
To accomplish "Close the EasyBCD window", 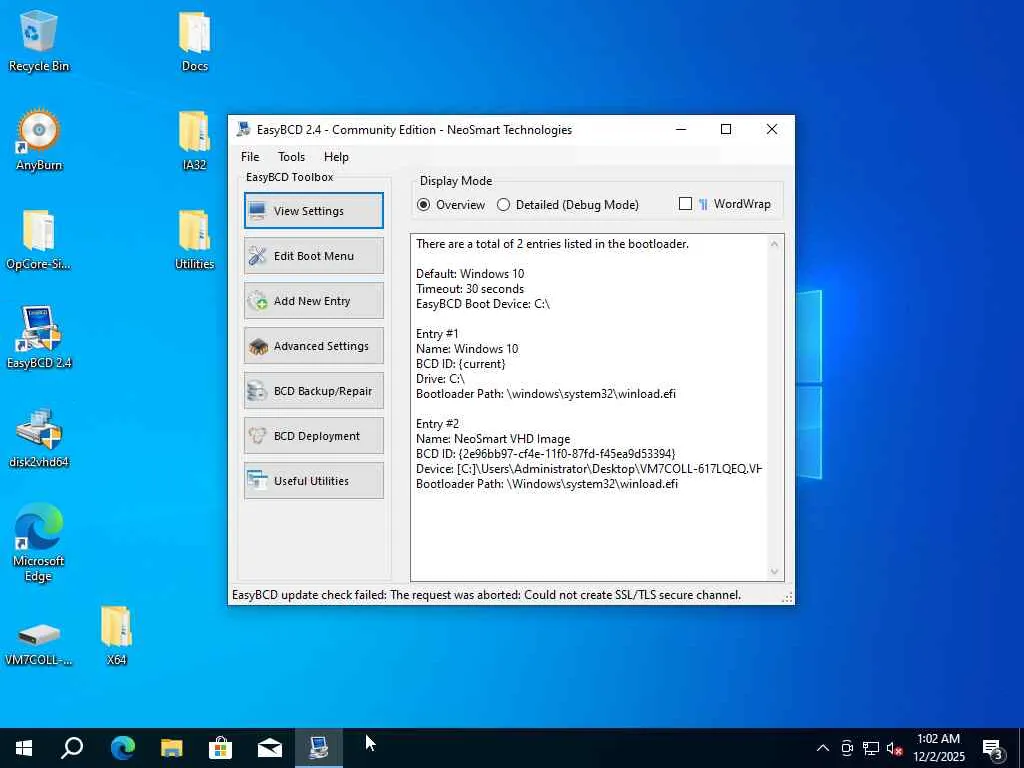I will [x=771, y=129].
